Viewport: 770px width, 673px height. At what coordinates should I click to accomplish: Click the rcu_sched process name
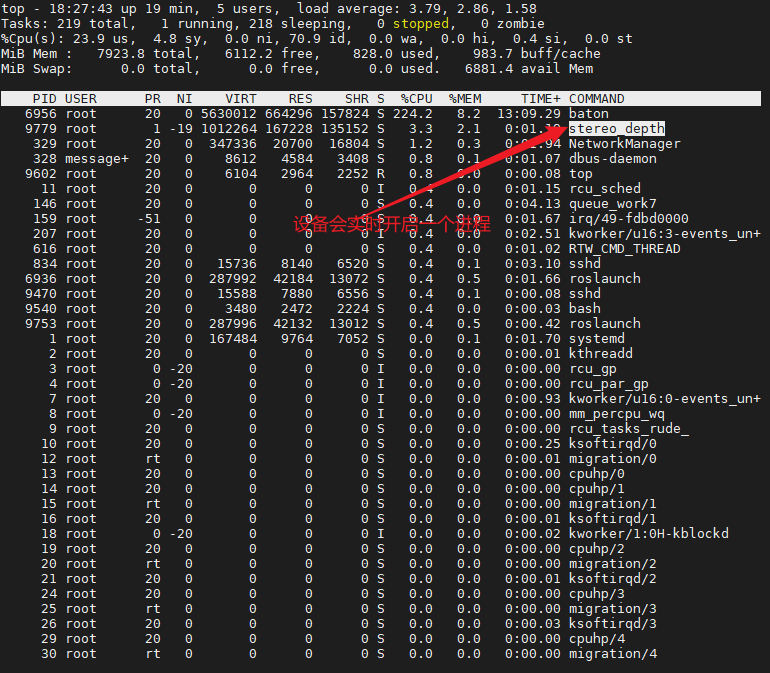click(x=605, y=189)
